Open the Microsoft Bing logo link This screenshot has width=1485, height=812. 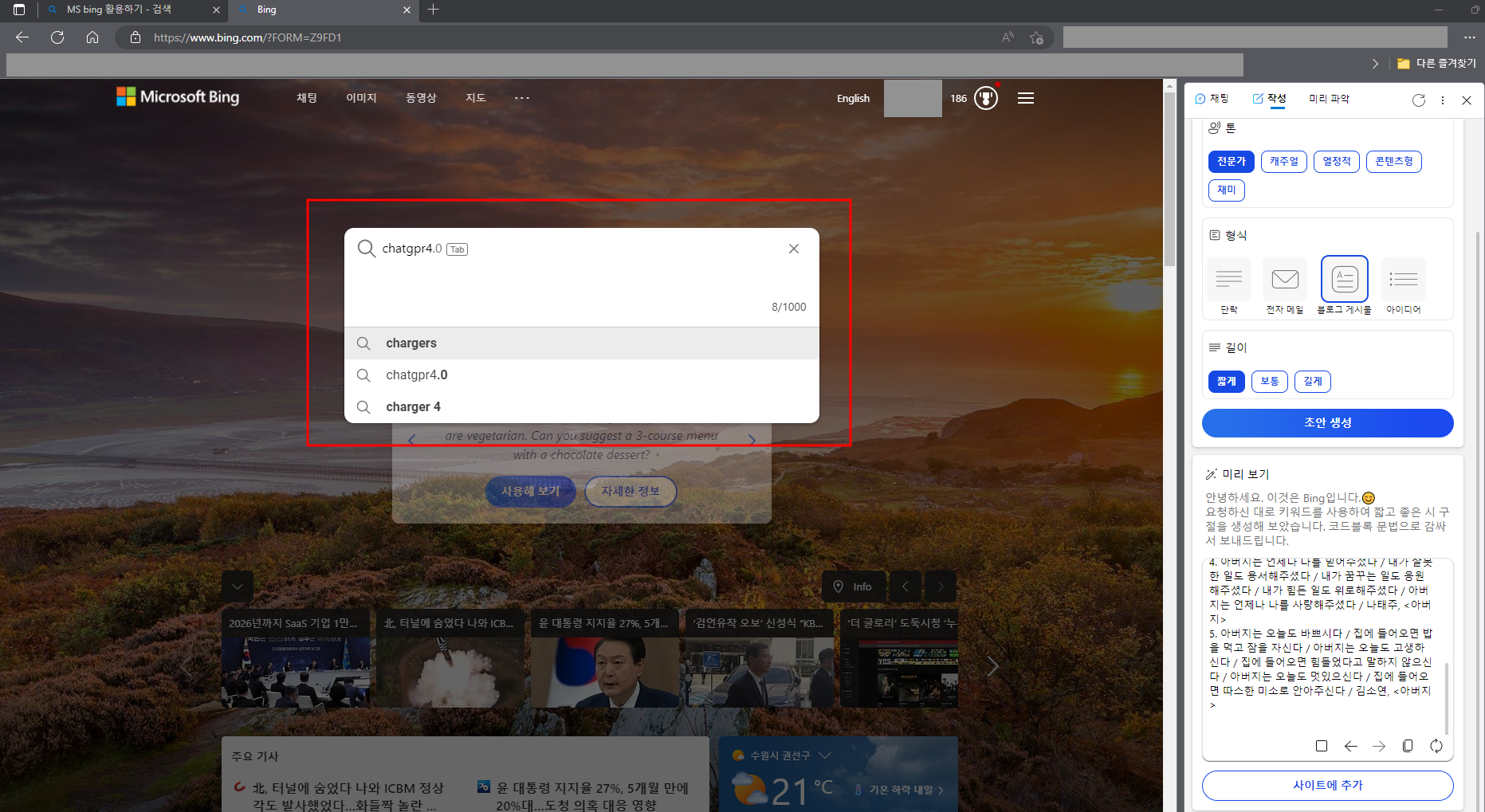pyautogui.click(x=178, y=97)
